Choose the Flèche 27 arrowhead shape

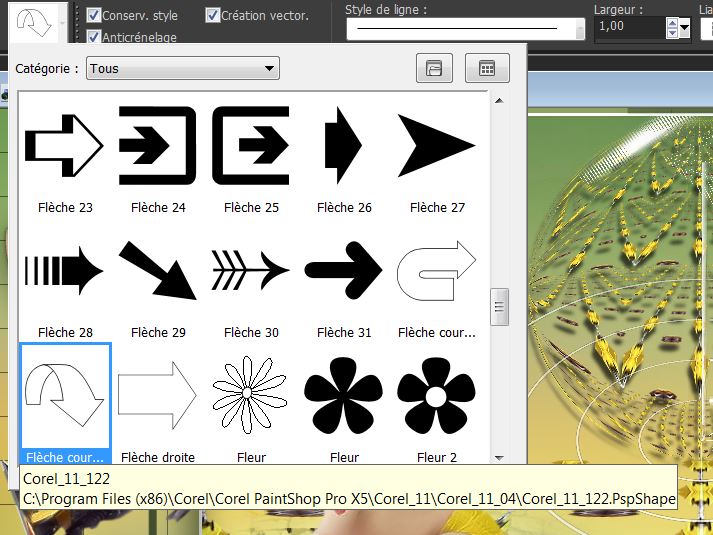(437, 145)
